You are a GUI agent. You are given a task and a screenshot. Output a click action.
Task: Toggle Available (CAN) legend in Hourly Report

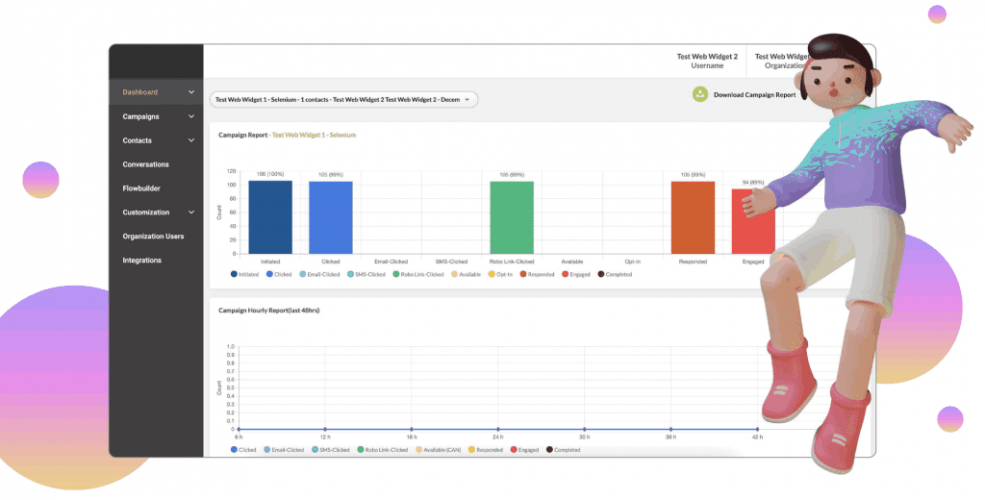438,450
